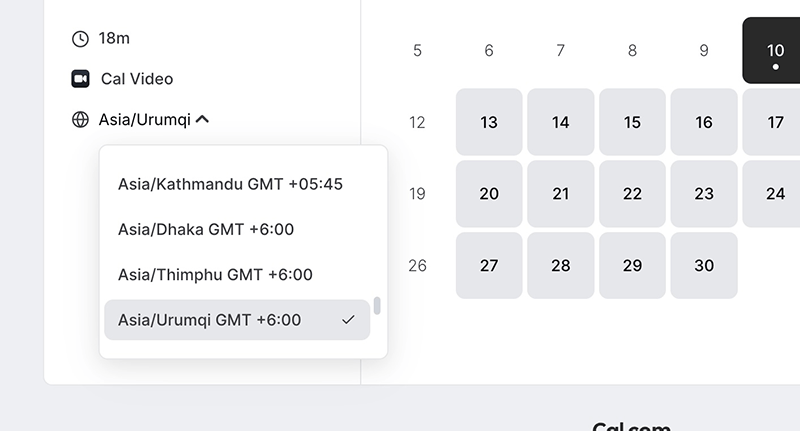
Task: Select today's date 10
Action: 775,50
